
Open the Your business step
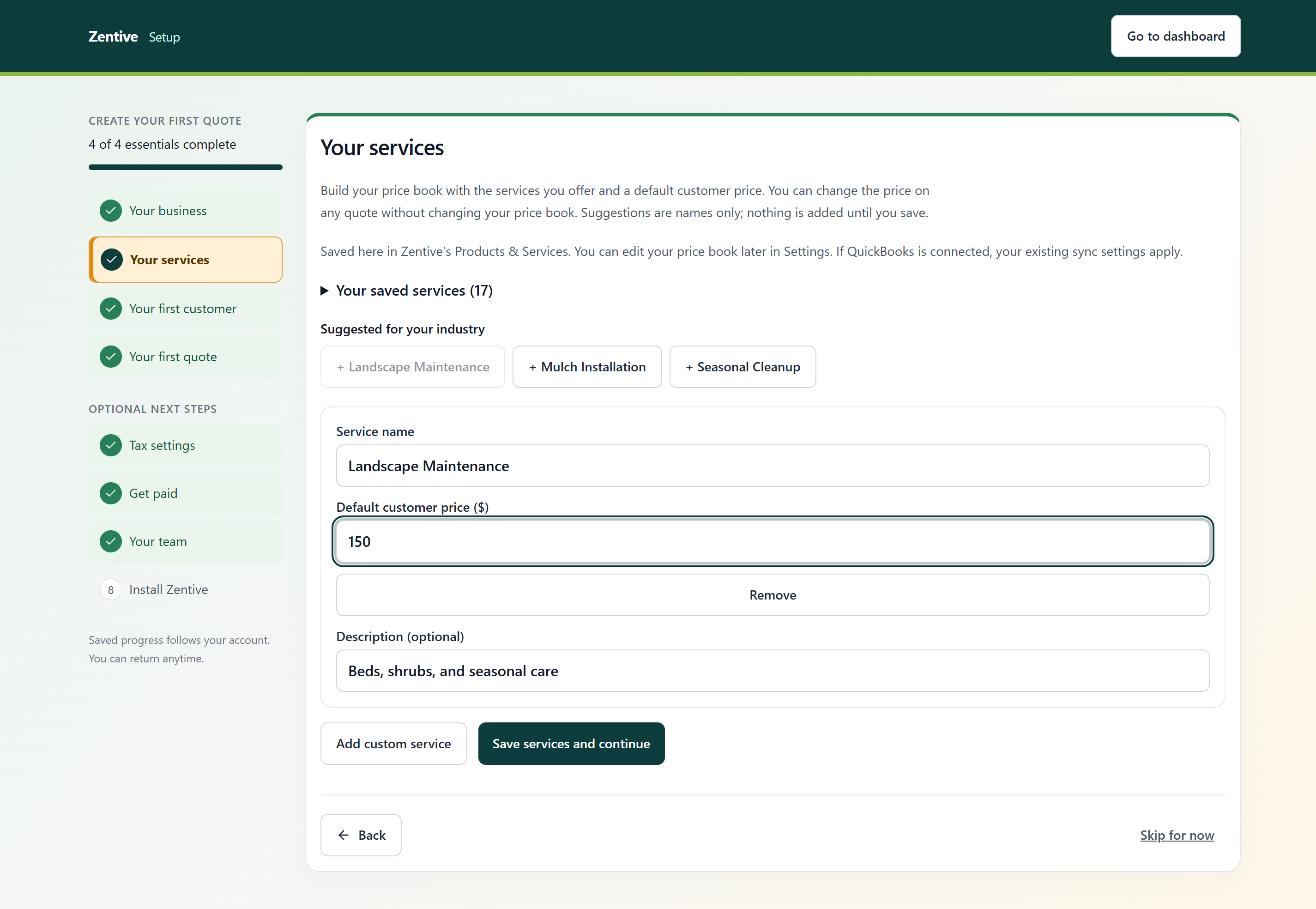pos(186,211)
